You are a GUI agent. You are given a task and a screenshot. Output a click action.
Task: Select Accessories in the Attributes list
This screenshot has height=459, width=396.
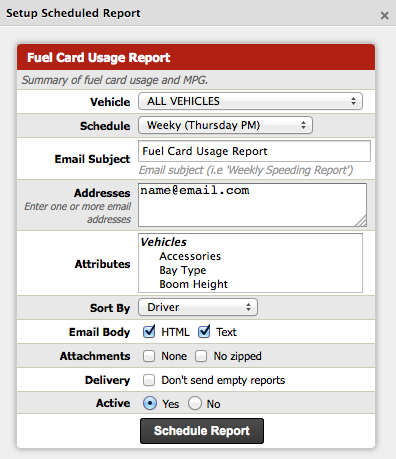[x=190, y=256]
